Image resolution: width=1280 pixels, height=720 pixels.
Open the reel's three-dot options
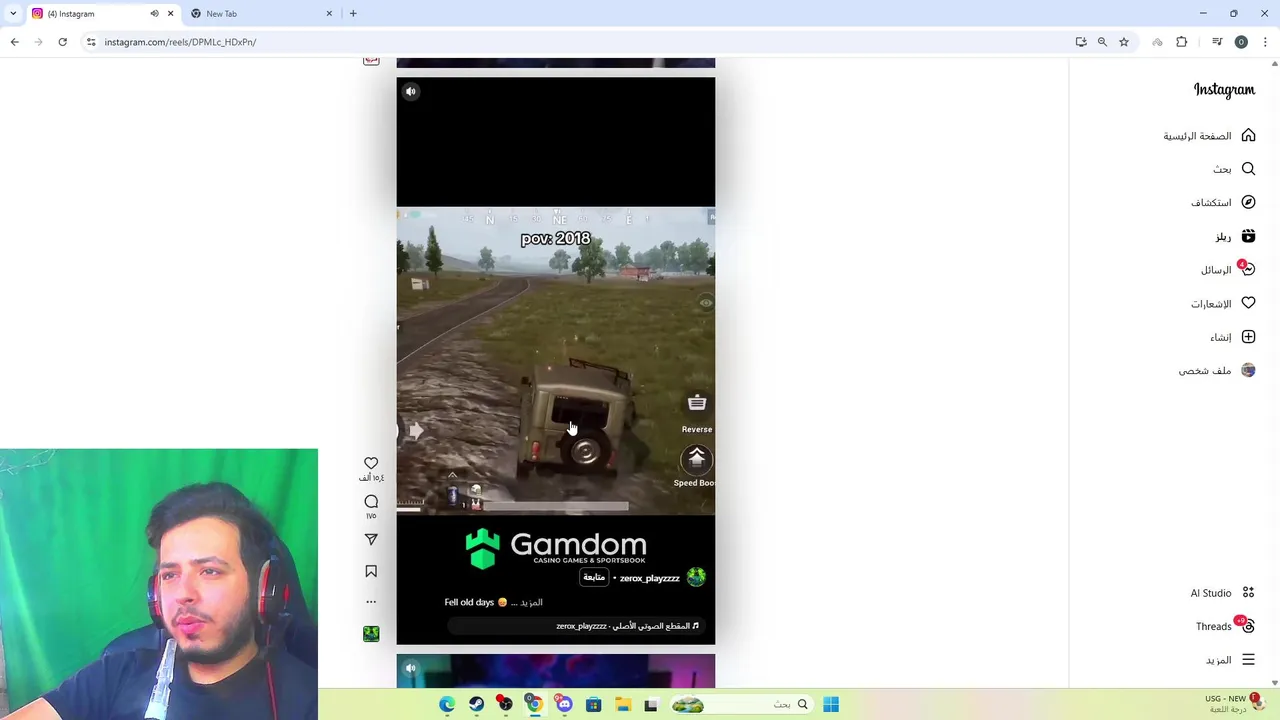pos(371,602)
